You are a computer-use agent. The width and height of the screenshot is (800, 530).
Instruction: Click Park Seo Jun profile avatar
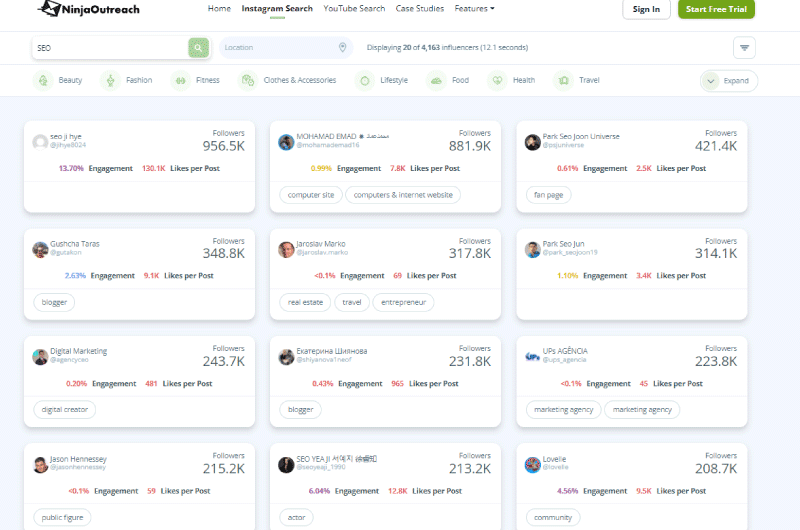(x=533, y=249)
